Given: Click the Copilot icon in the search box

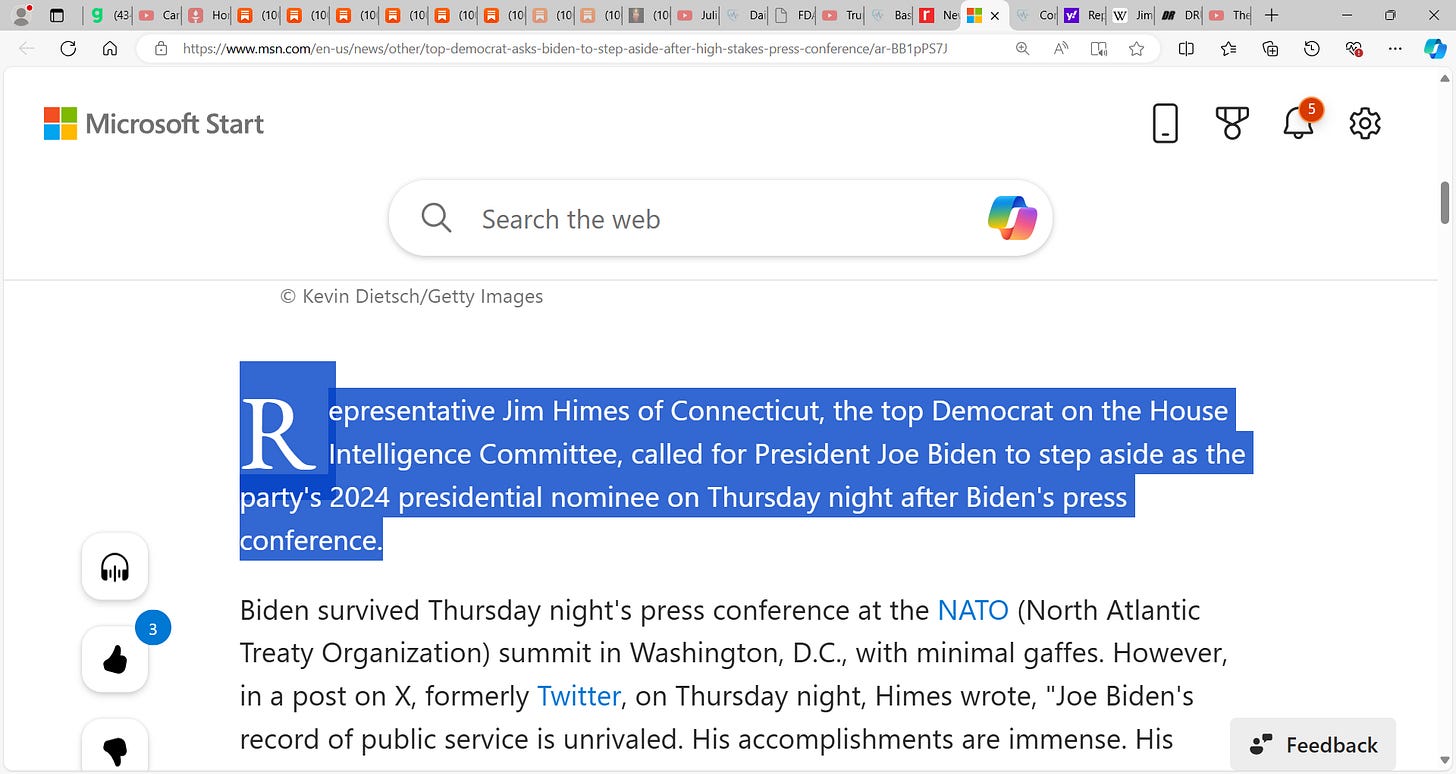Looking at the screenshot, I should pyautogui.click(x=1012, y=218).
